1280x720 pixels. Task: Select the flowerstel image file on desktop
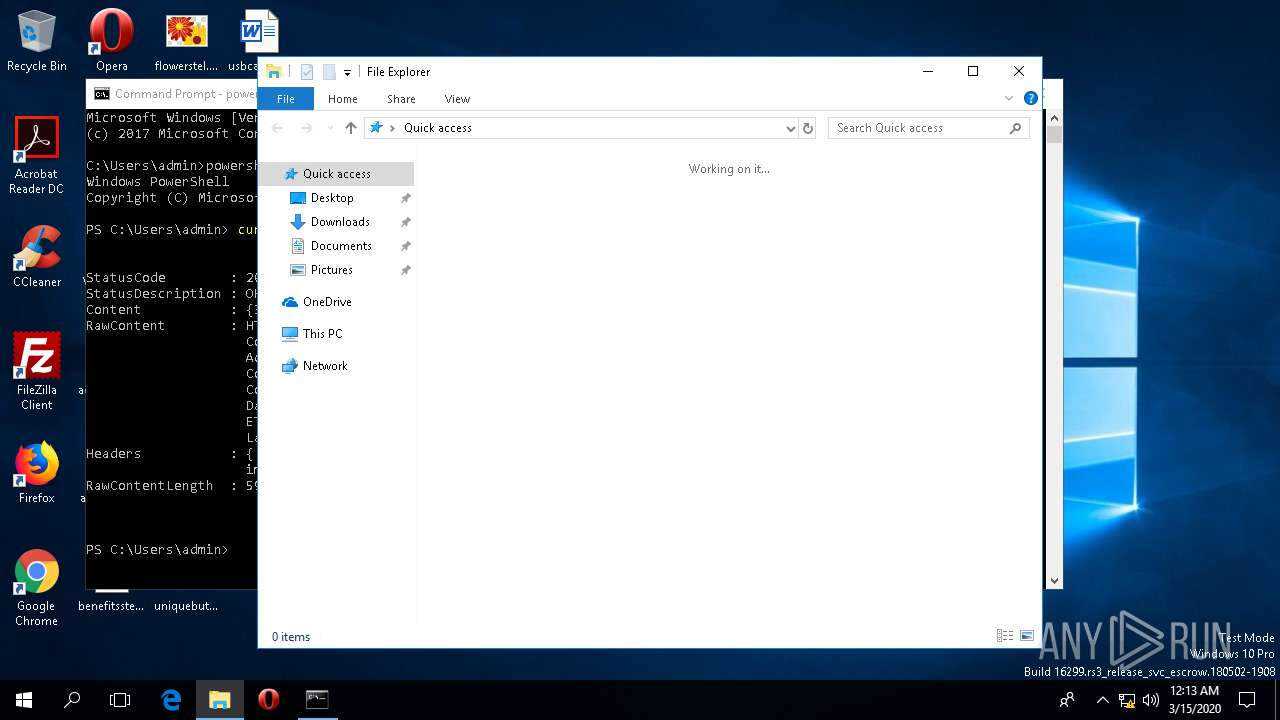[186, 42]
